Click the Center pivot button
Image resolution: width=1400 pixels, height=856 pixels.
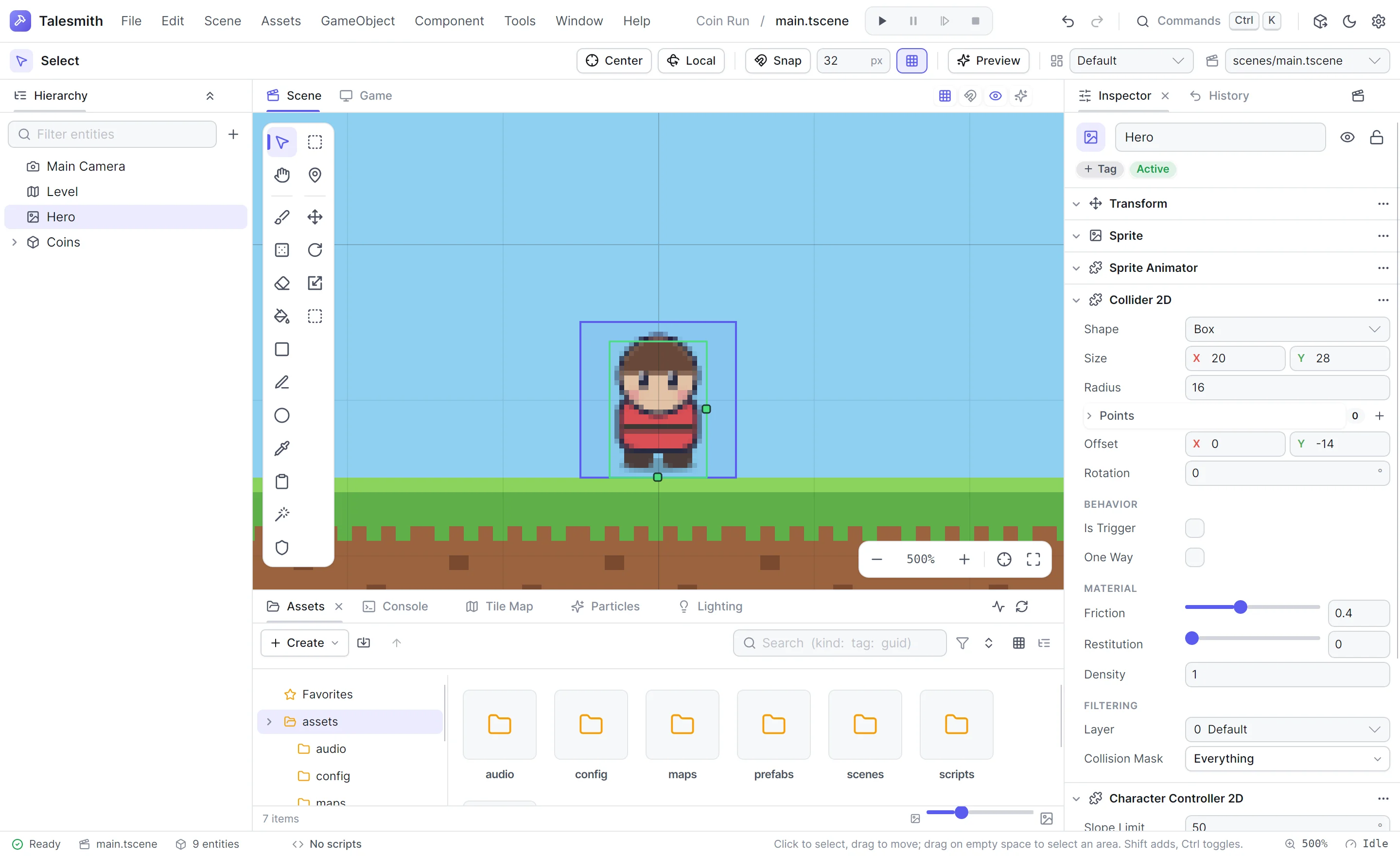[613, 61]
